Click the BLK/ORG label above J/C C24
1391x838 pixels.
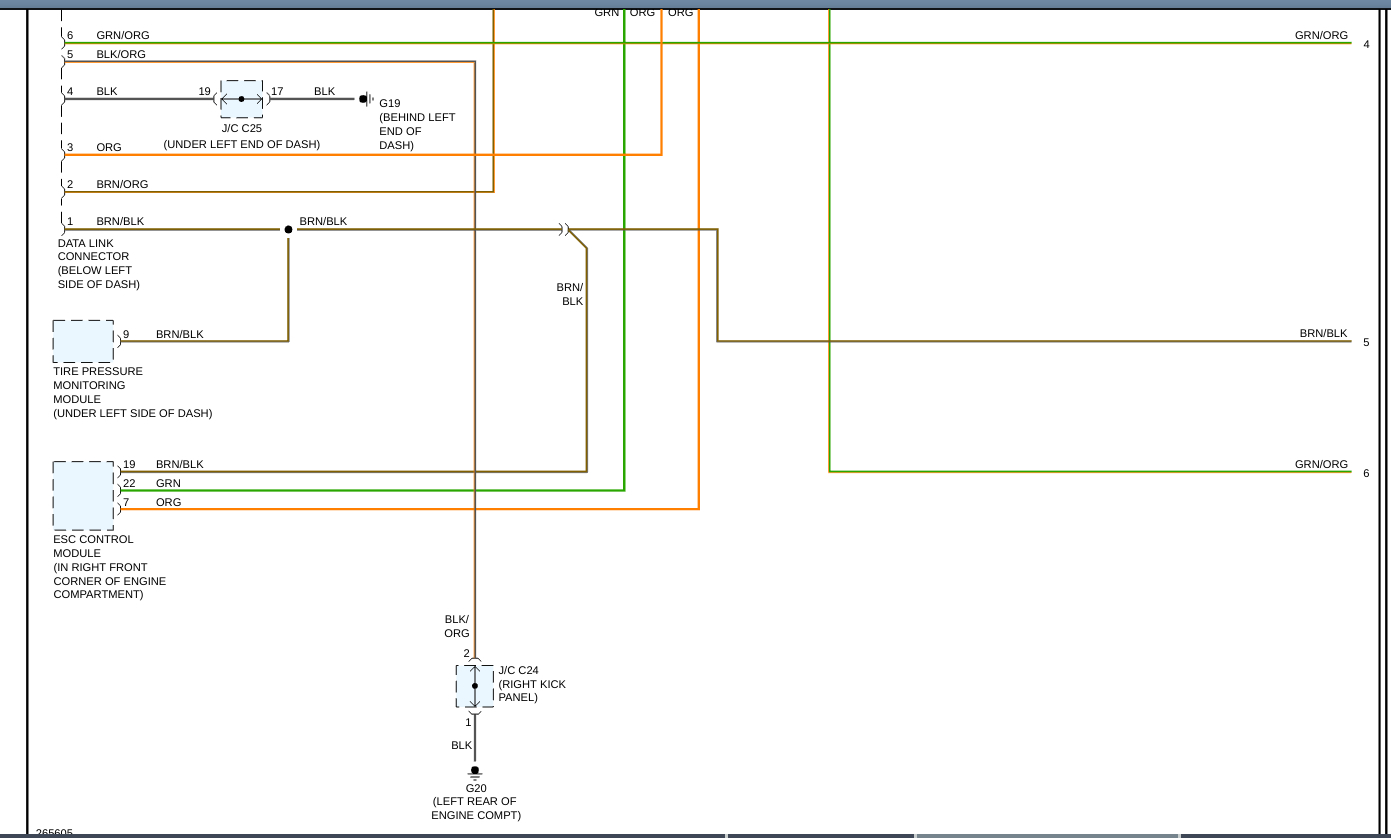point(457,626)
